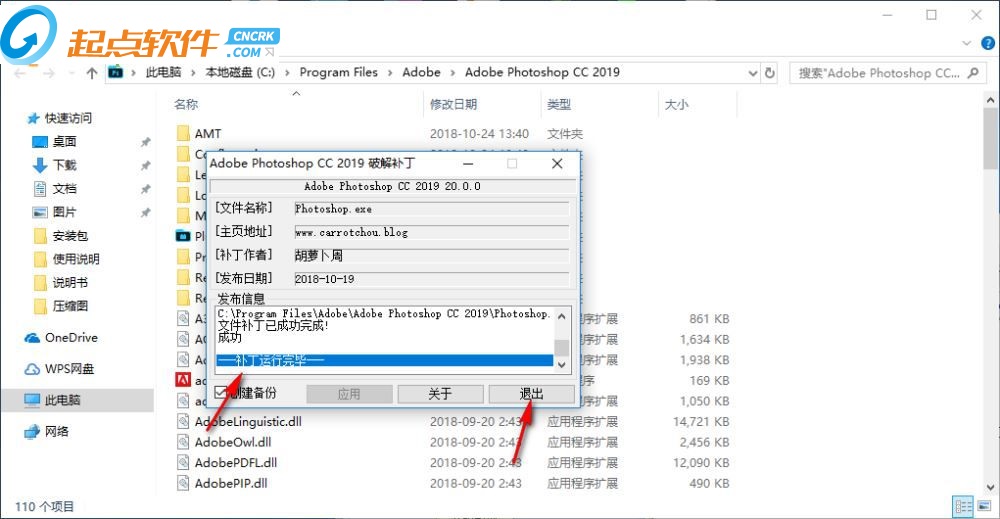Go up one folder level arrow
The width and height of the screenshot is (1000, 519).
click(92, 73)
